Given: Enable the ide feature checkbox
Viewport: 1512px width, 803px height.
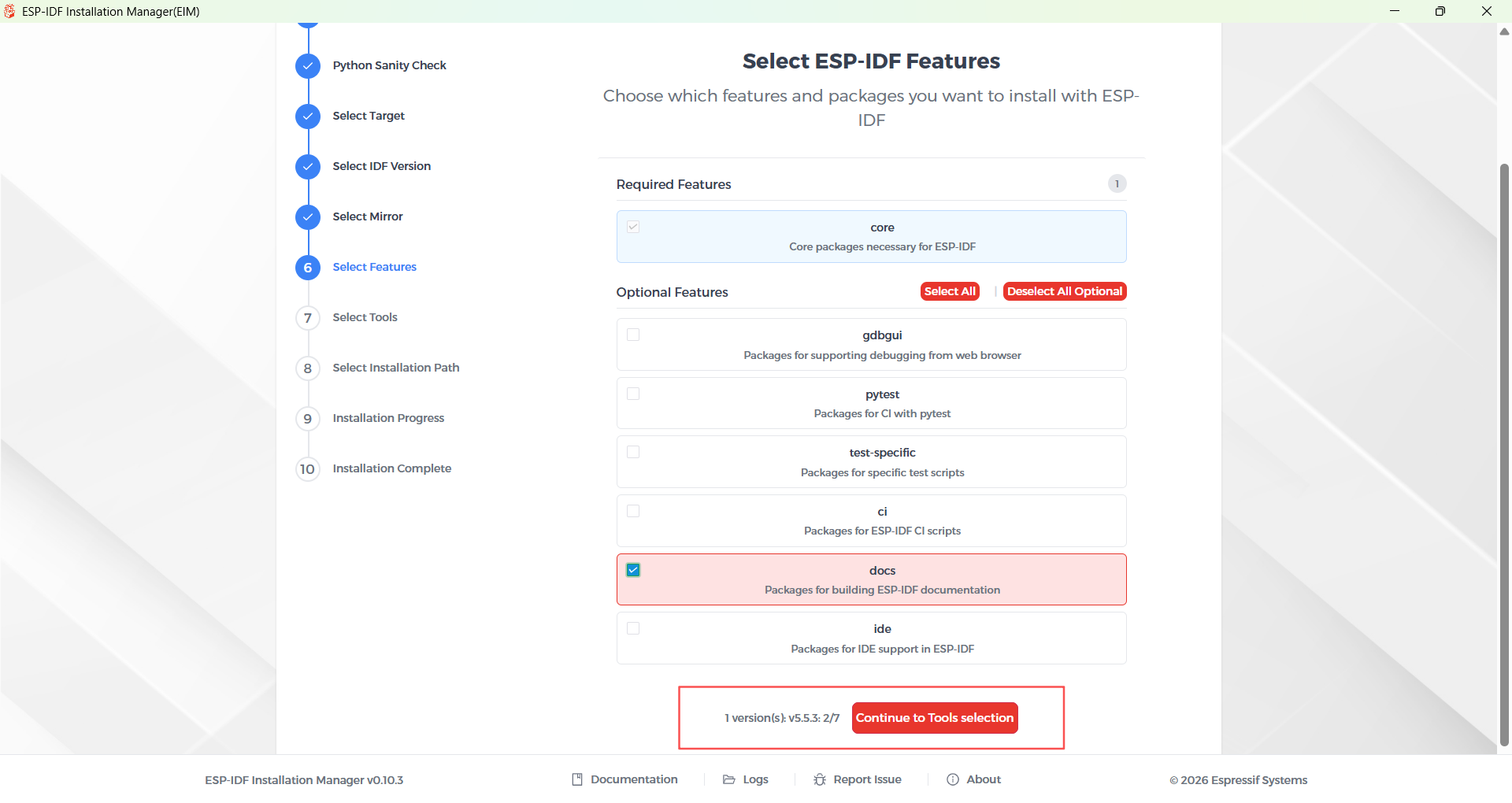Looking at the screenshot, I should 633,628.
